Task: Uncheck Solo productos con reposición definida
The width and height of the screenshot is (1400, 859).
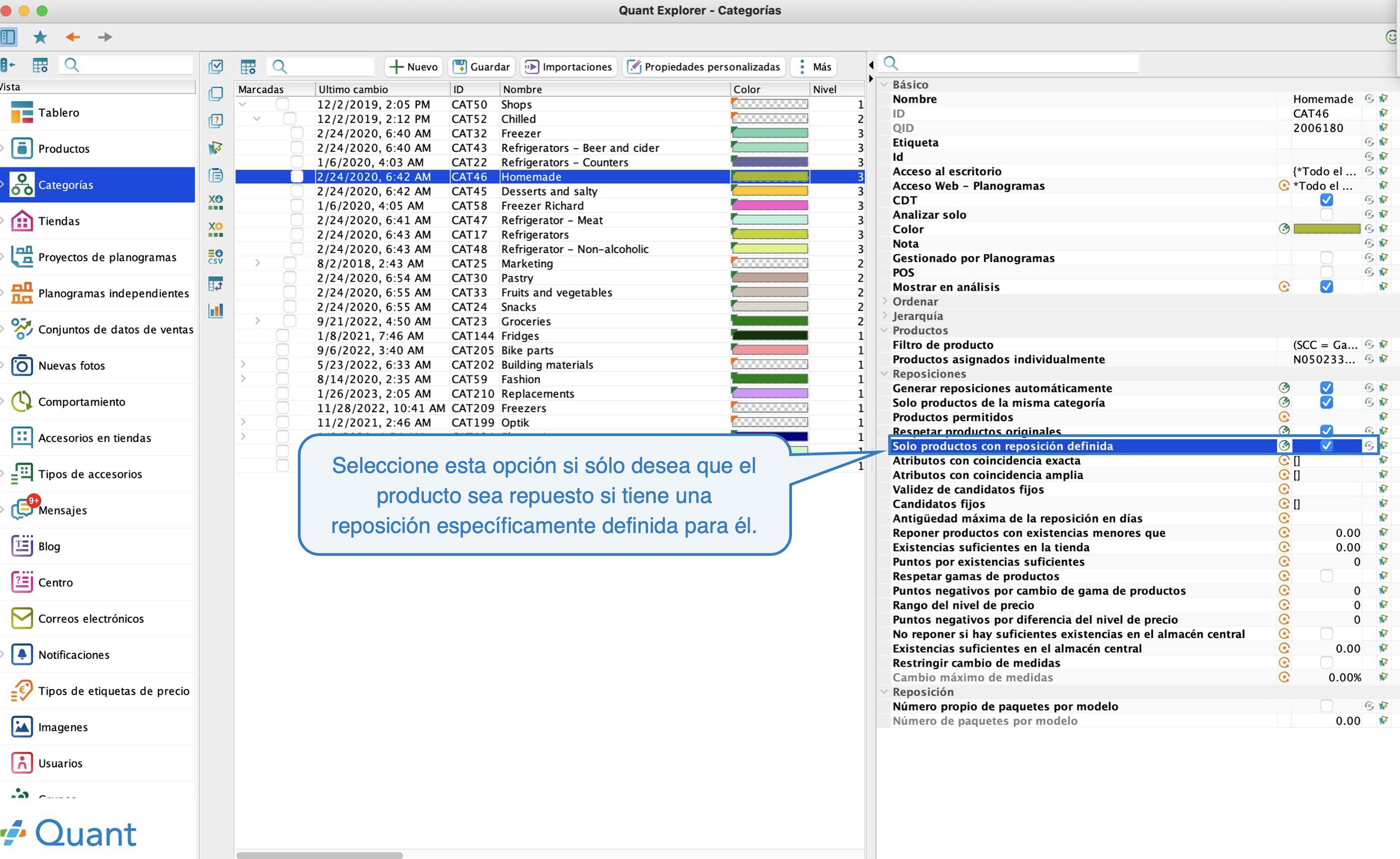Action: click(x=1326, y=446)
